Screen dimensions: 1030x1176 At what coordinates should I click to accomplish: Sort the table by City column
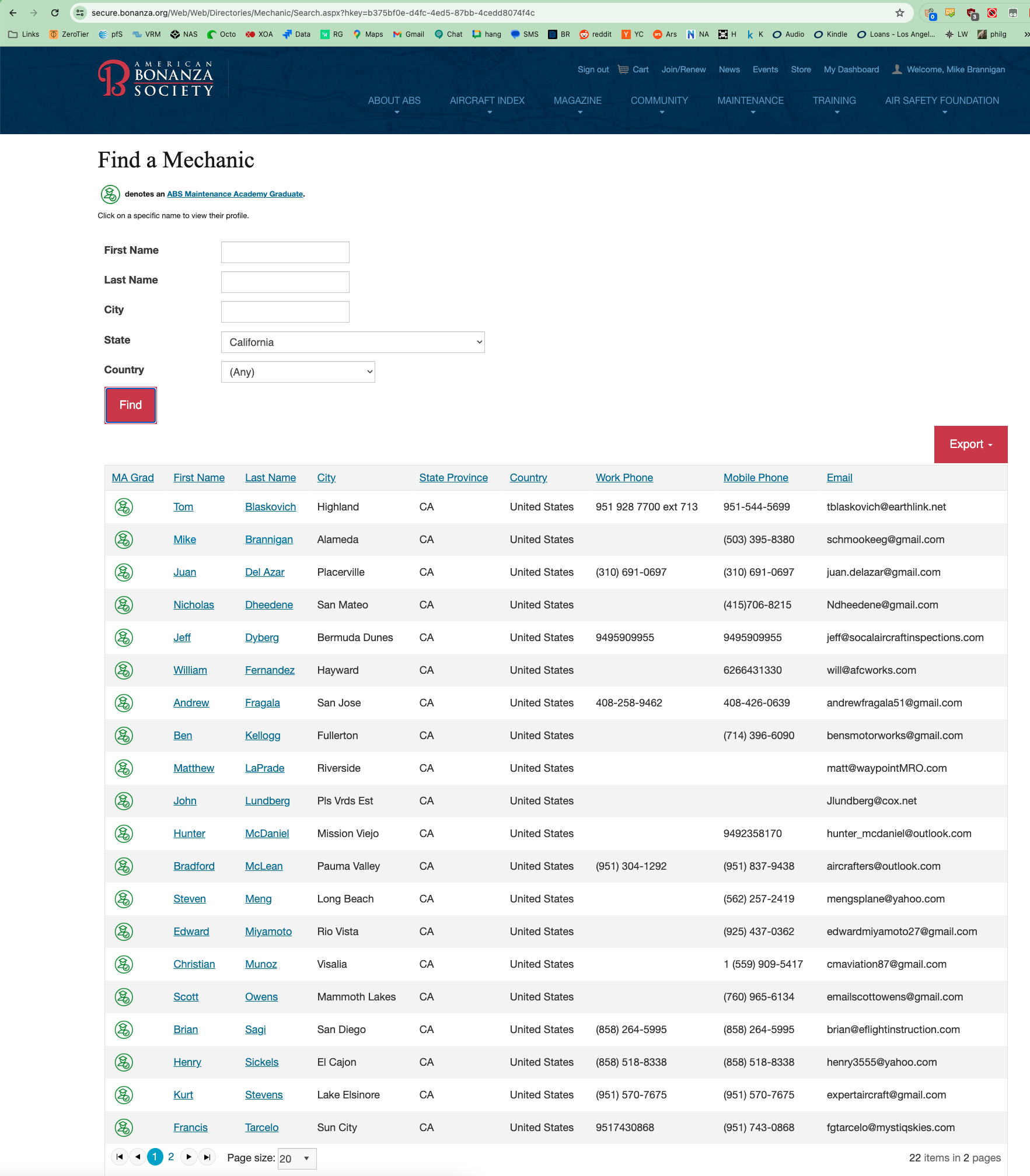click(x=326, y=478)
